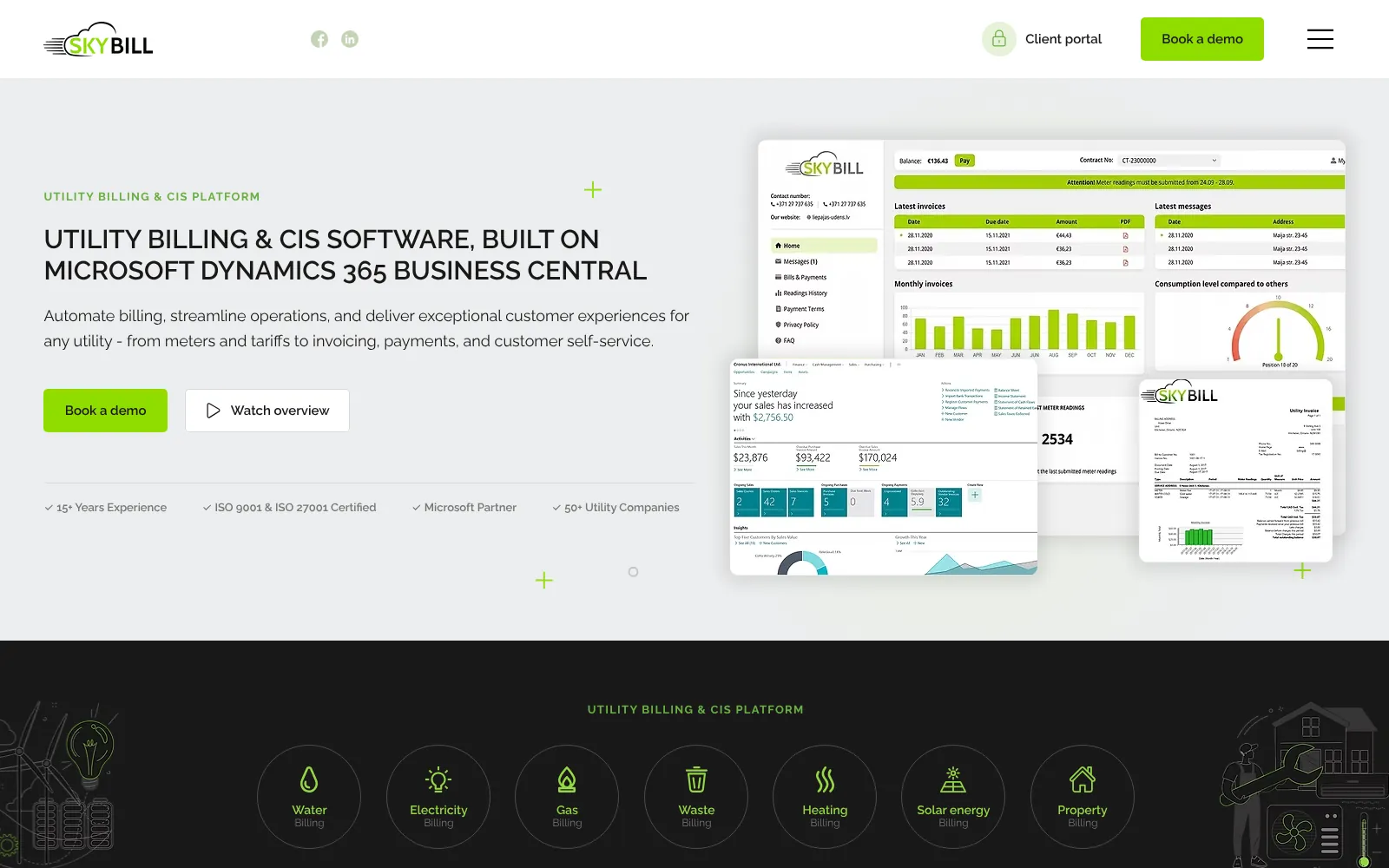Open the LinkedIn social icon
Image resolution: width=1389 pixels, height=868 pixels.
tap(350, 39)
